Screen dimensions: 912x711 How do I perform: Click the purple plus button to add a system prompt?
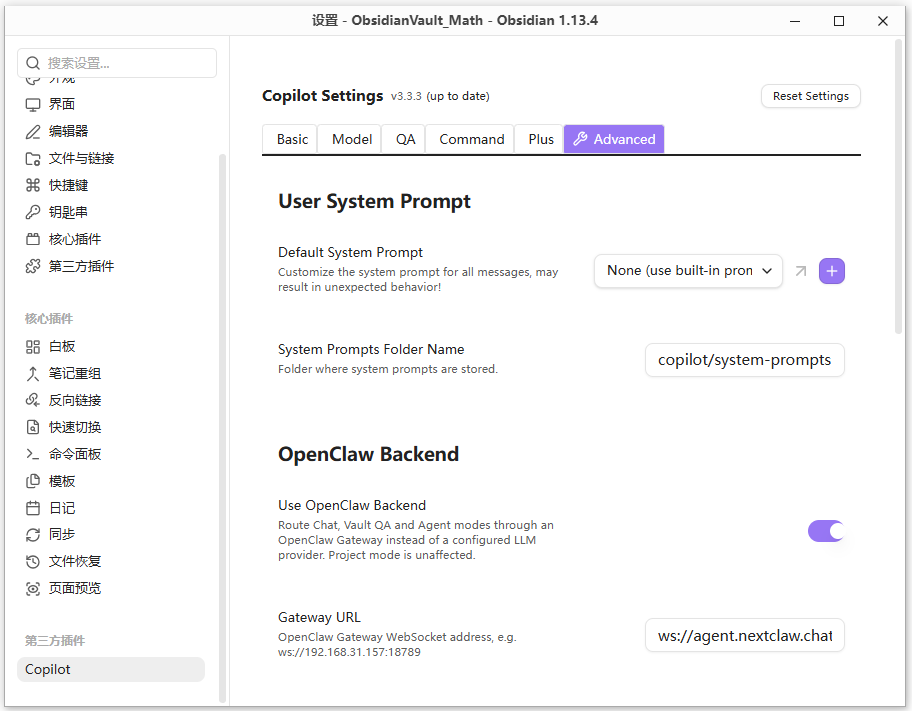coord(832,271)
